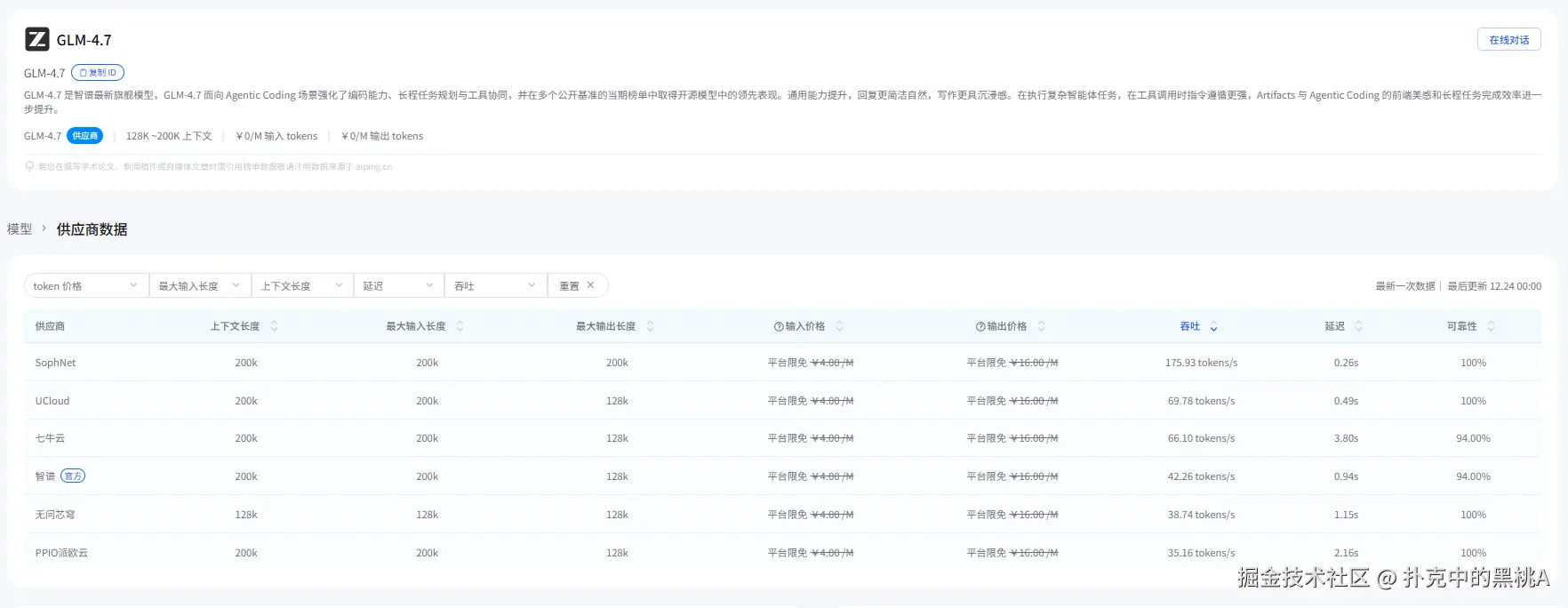Click SophNet 最大输出长度 200k cell
The image size is (1568, 608).
point(617,363)
